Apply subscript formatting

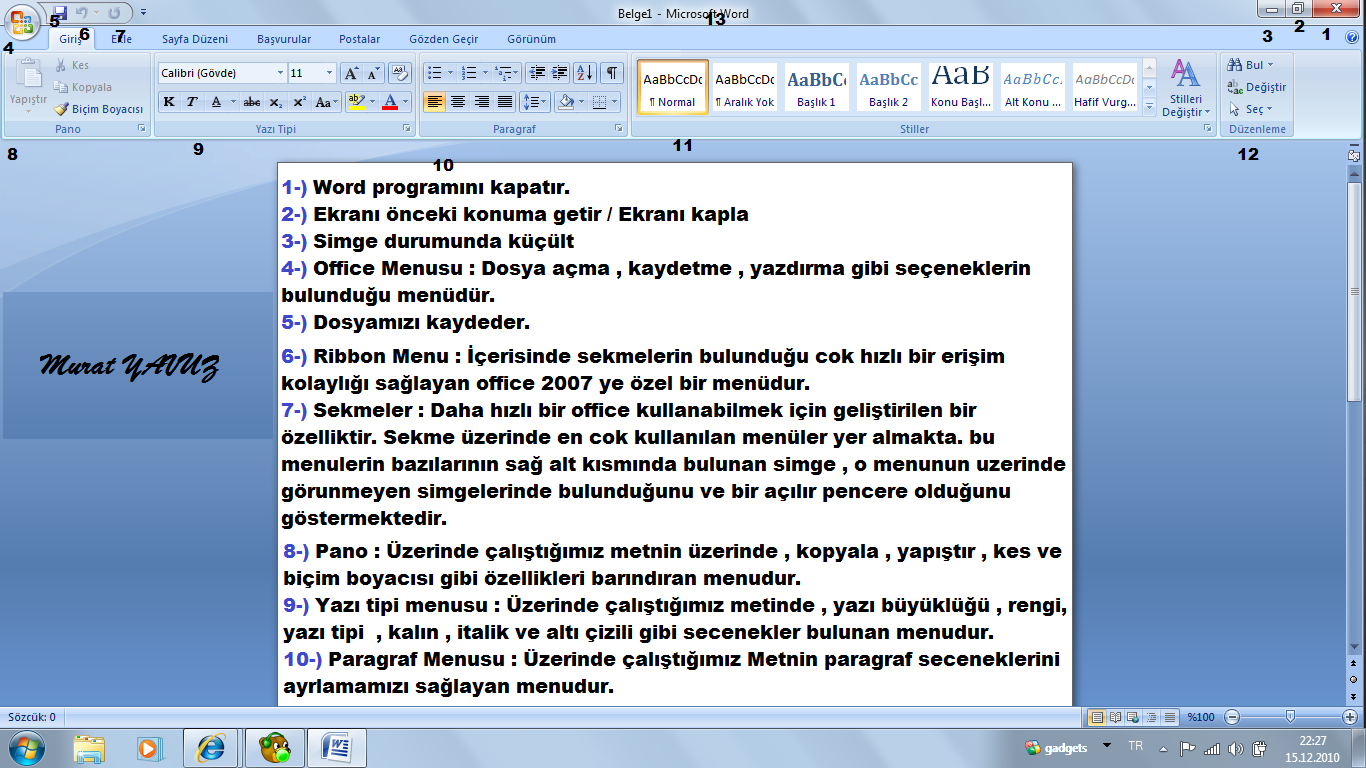pos(275,102)
